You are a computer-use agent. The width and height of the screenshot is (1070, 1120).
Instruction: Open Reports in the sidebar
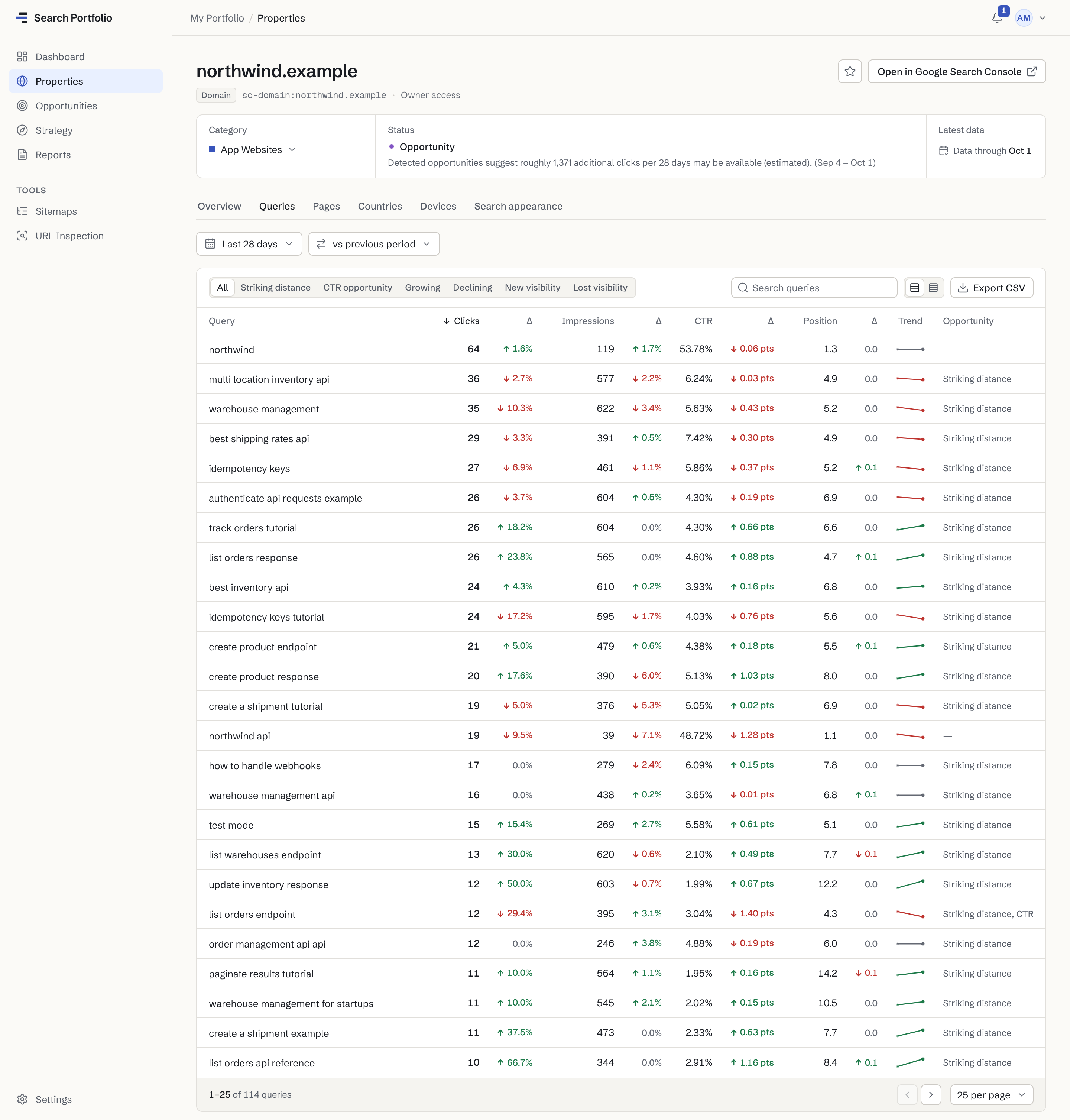pyautogui.click(x=85, y=155)
